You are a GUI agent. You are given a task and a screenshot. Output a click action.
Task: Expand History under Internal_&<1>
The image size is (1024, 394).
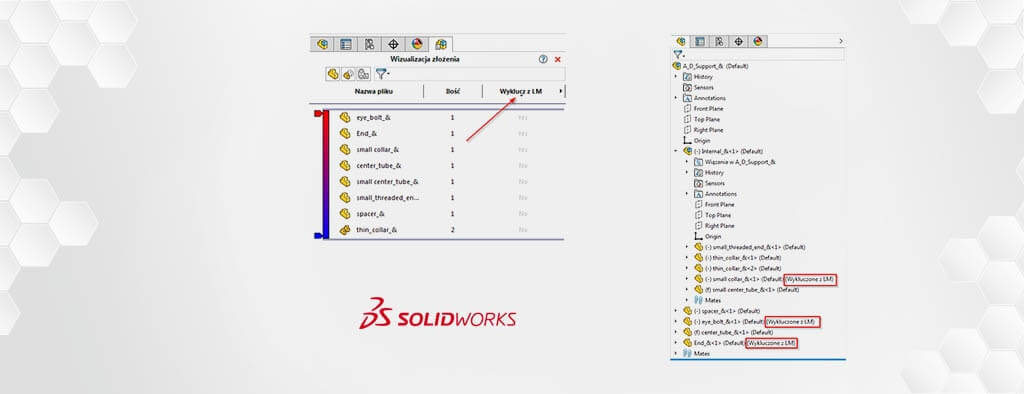(x=687, y=172)
